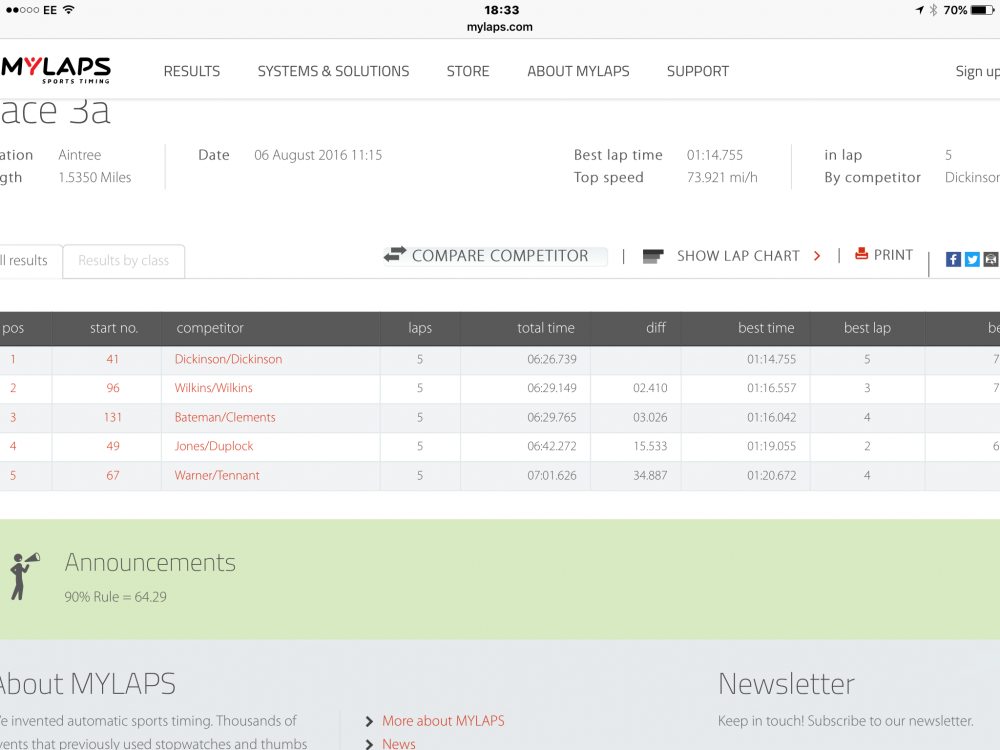Screen dimensions: 1000x750
Task: Click diff value 15.533
Action: pos(650,446)
